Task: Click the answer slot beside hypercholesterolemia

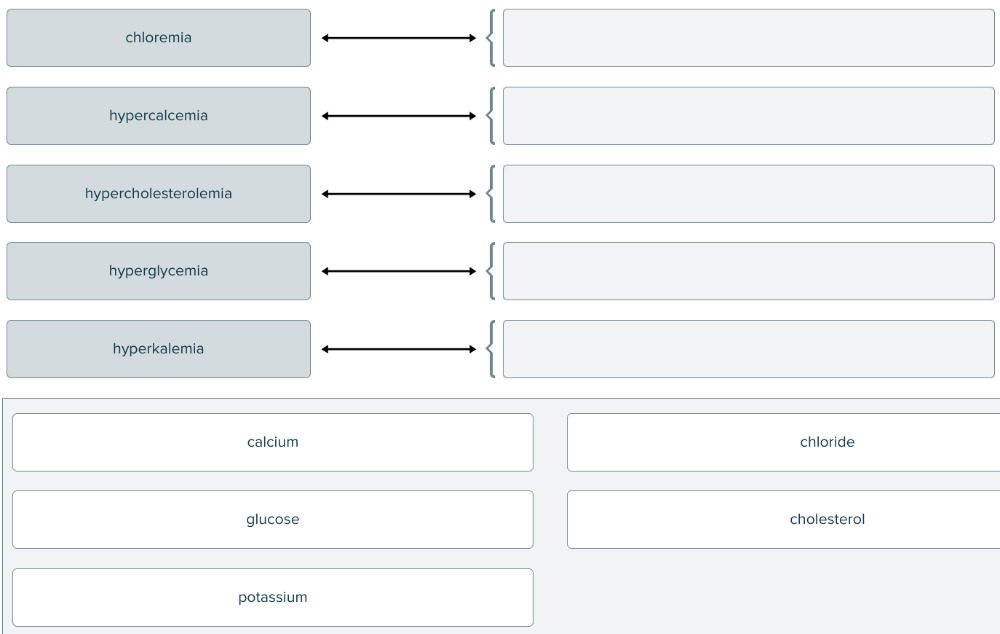Action: [x=748, y=194]
